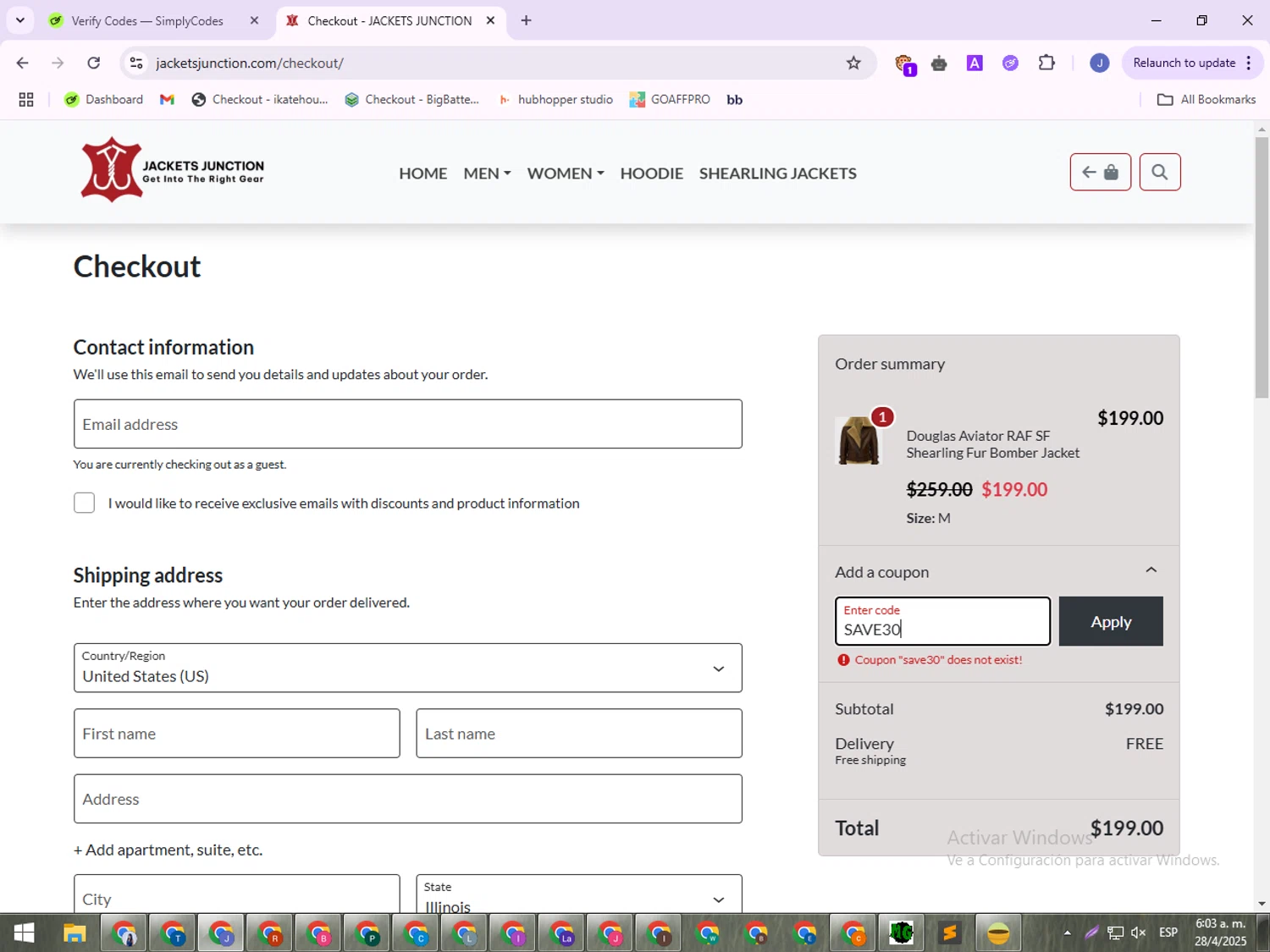Apply the coupon code
Screen dimensions: 1270x952
(1111, 621)
